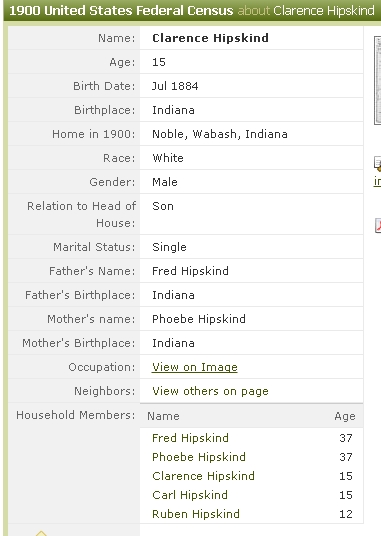Open the census record image thumbnail
Image resolution: width=381 pixels, height=536 pixels.
point(378,80)
